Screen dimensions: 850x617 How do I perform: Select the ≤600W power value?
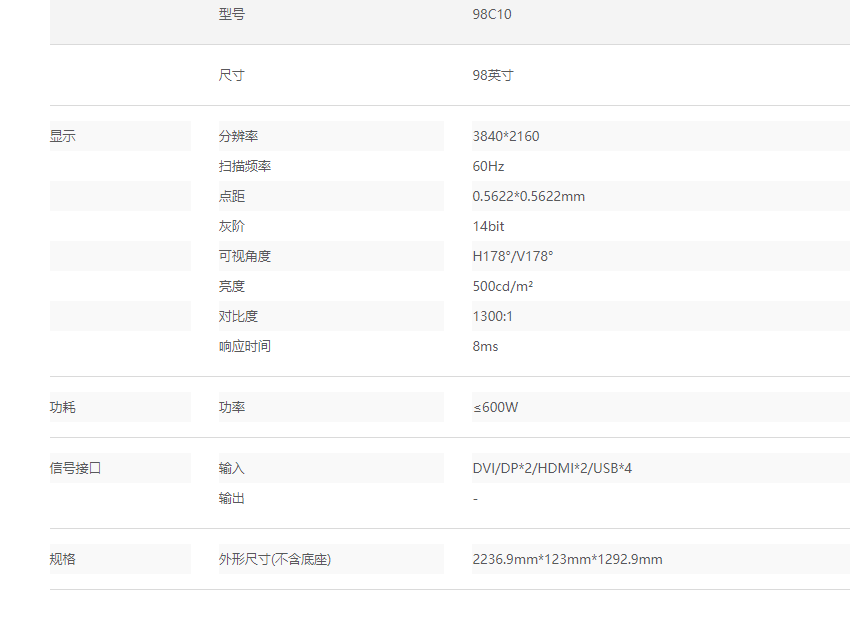(x=496, y=407)
